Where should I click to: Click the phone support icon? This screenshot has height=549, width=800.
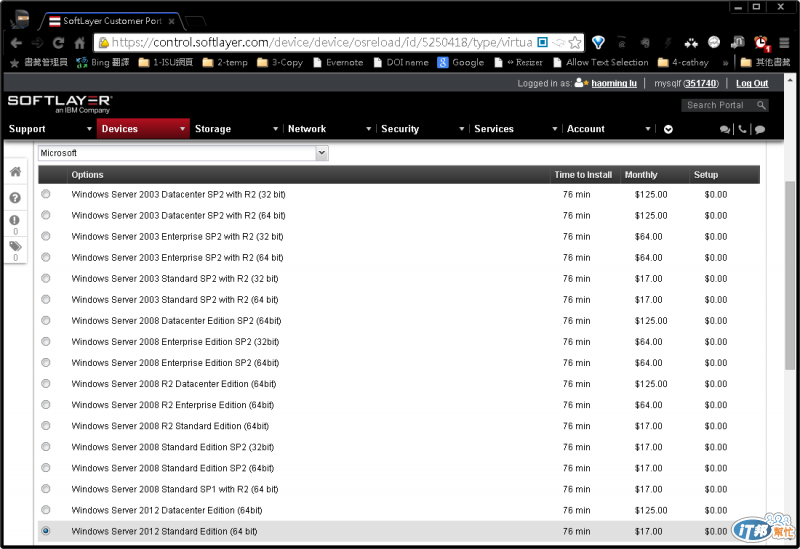tap(742, 129)
